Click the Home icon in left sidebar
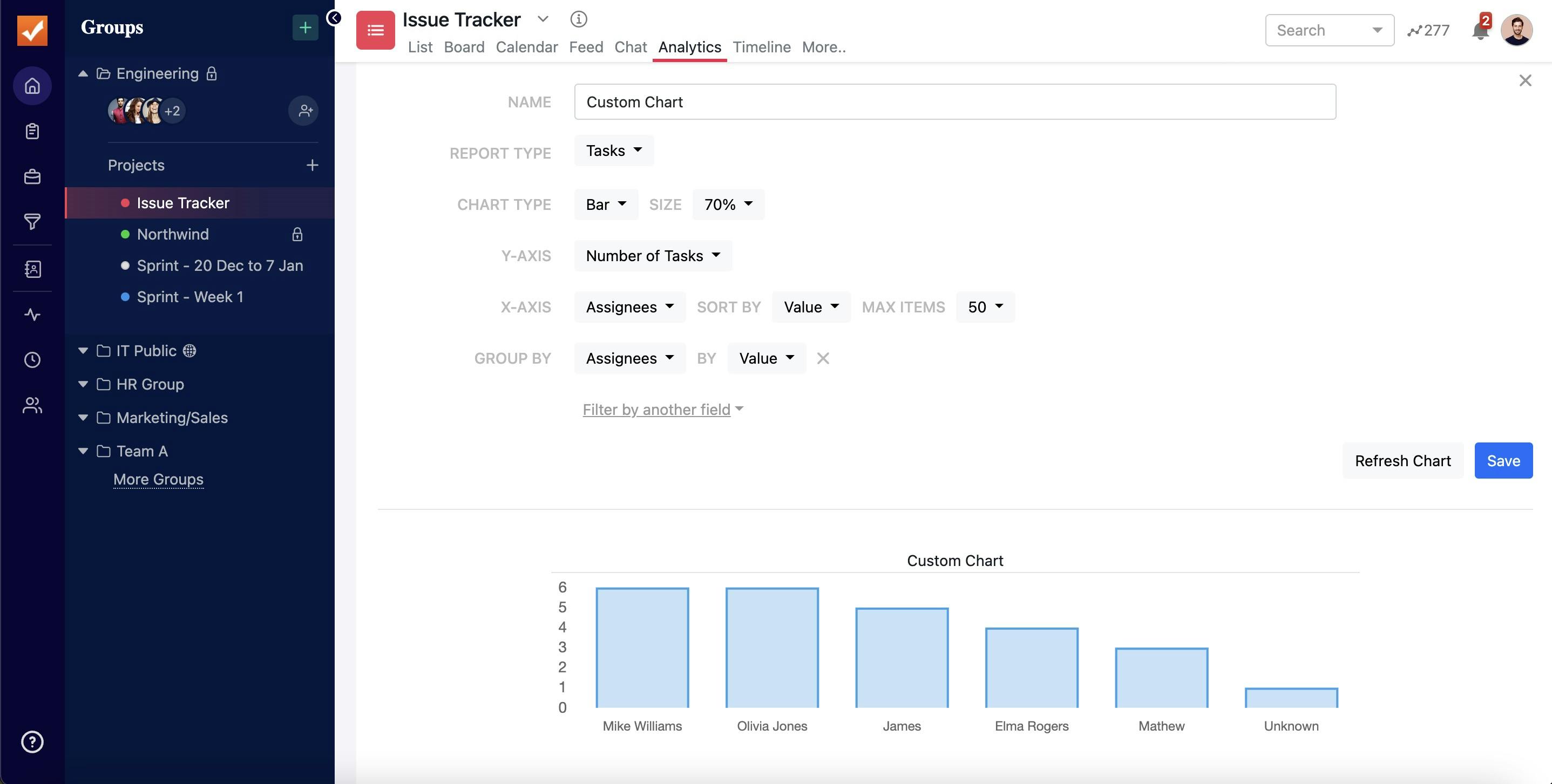Image resolution: width=1552 pixels, height=784 pixels. tap(32, 86)
